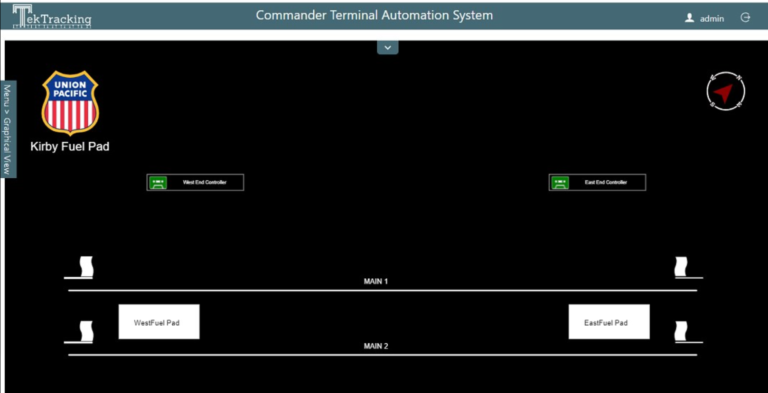Screen dimensions: 768x393
Task: Click the Union Pacific shield logo
Action: point(70,102)
